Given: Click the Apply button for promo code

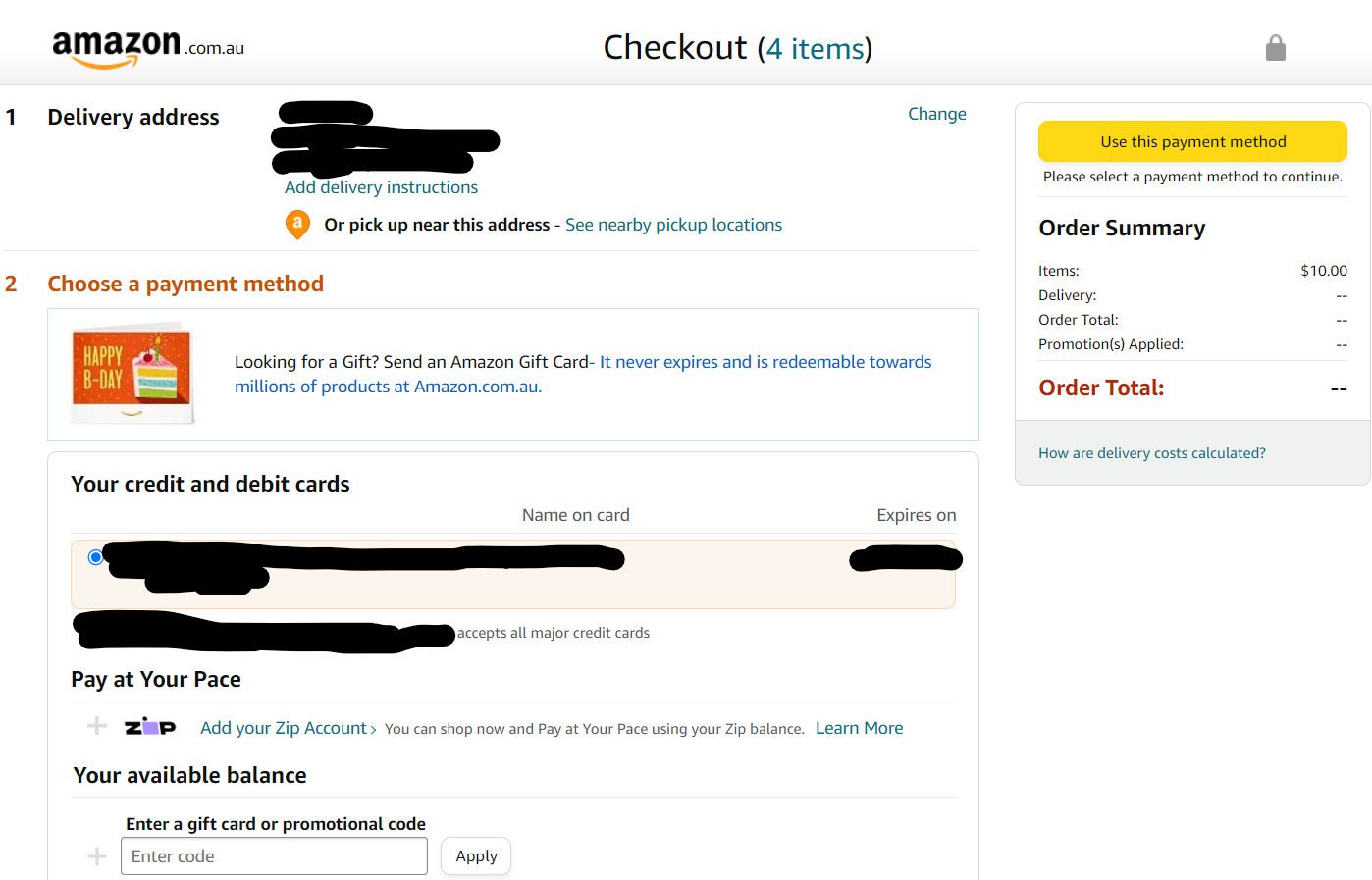Looking at the screenshot, I should coord(476,856).
